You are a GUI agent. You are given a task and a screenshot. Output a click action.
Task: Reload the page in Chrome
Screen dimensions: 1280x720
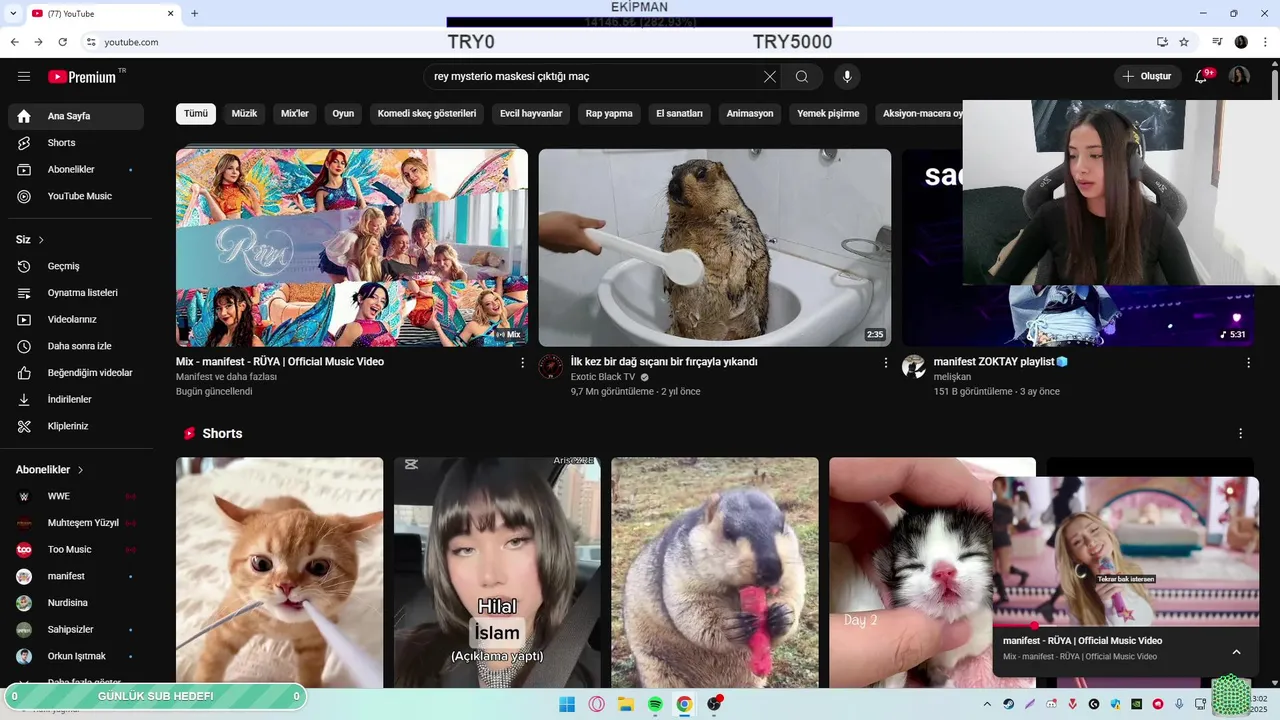[x=63, y=42]
